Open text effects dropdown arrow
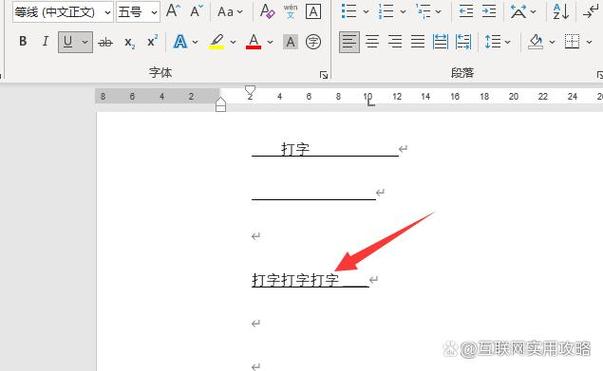603x371 pixels. pos(195,42)
